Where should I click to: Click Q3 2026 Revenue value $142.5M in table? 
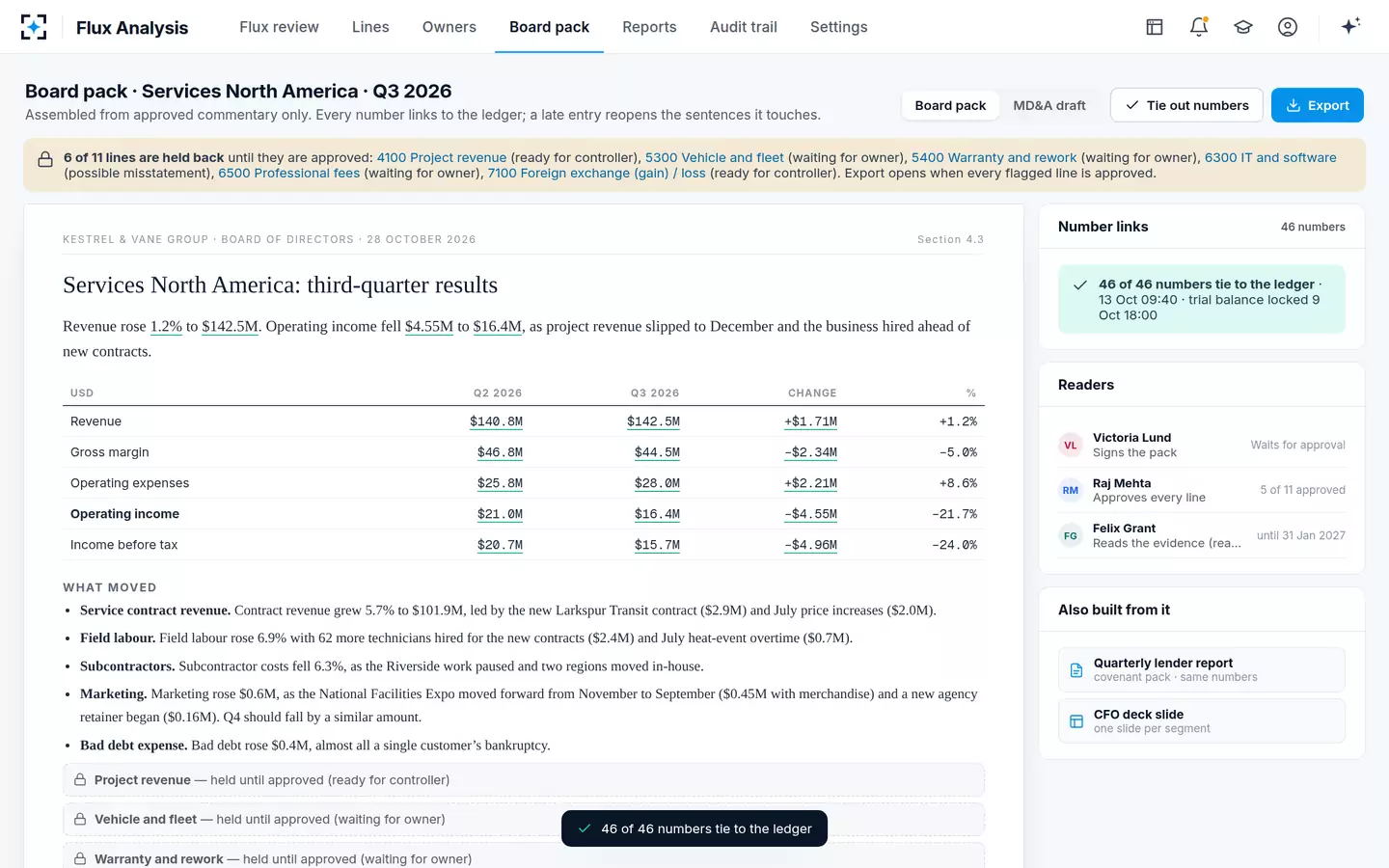653,421
